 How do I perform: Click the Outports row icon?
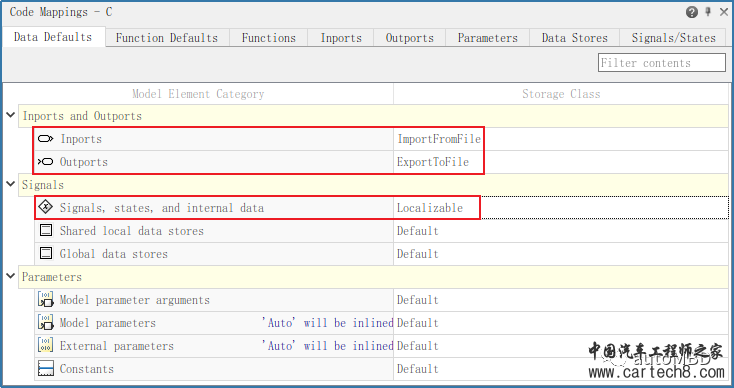click(45, 162)
